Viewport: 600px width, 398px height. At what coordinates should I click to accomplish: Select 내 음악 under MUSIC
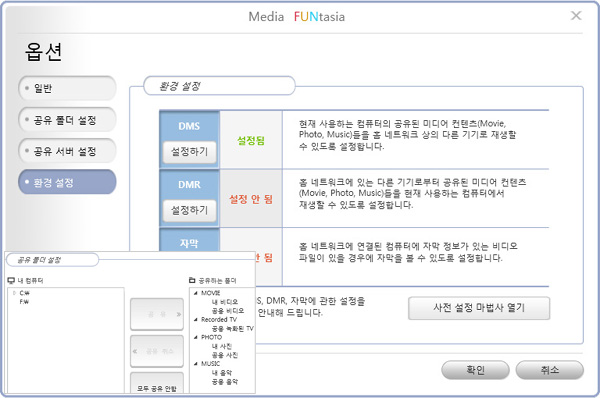point(222,372)
